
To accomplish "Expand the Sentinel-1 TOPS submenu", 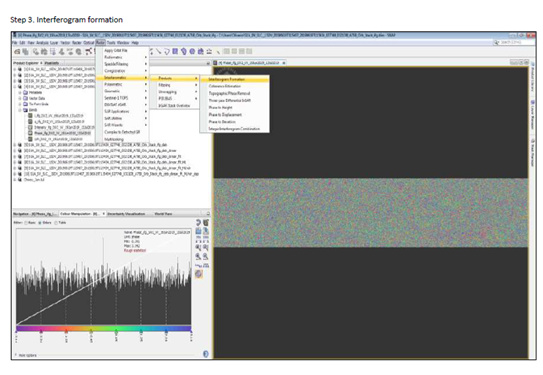I will [x=122, y=98].
